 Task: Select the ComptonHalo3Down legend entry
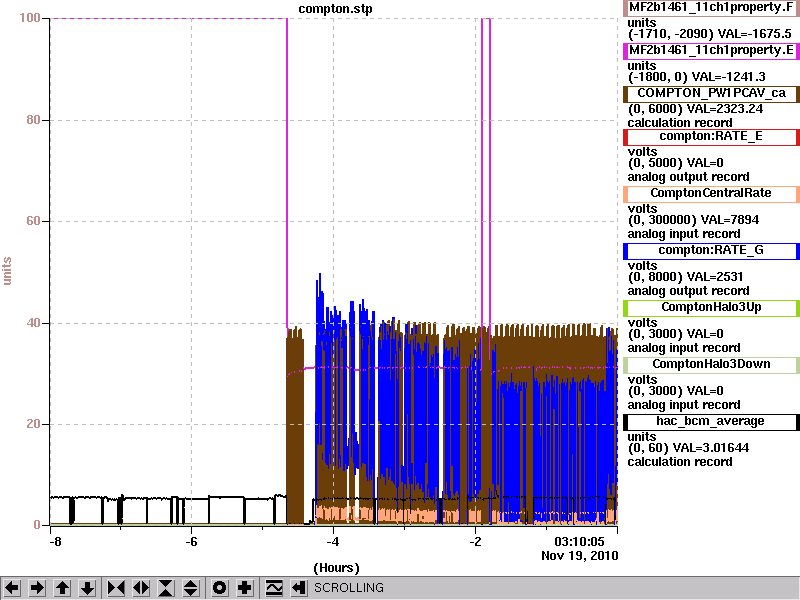[711, 365]
